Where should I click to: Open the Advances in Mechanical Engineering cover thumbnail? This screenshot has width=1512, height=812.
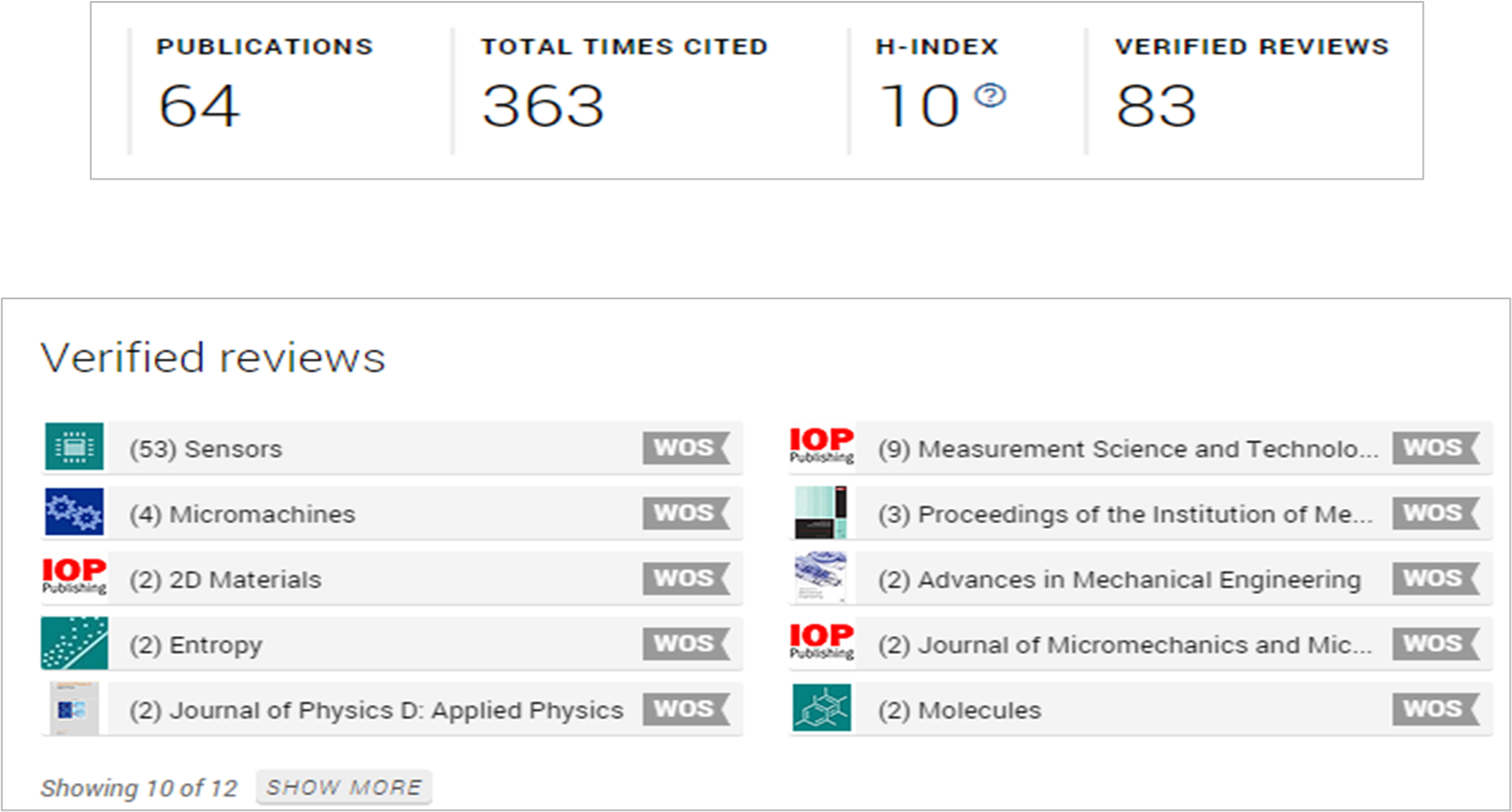tap(822, 578)
